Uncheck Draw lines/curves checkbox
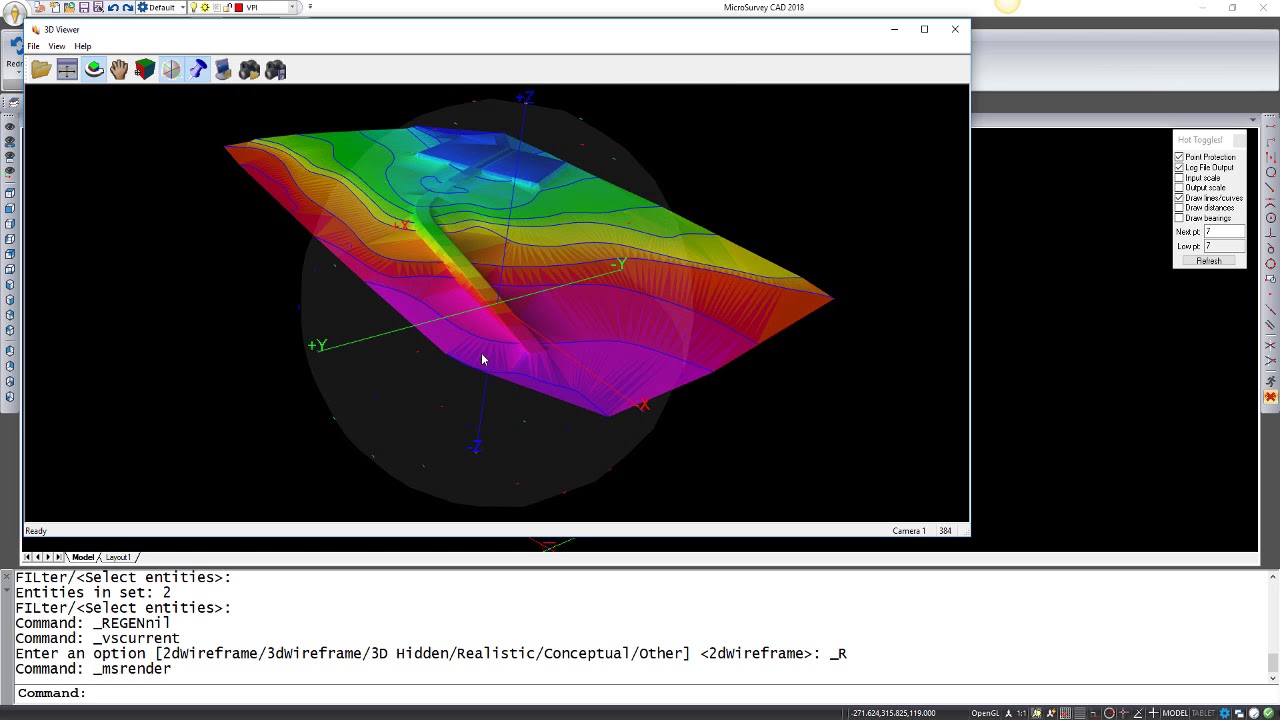 click(1179, 198)
